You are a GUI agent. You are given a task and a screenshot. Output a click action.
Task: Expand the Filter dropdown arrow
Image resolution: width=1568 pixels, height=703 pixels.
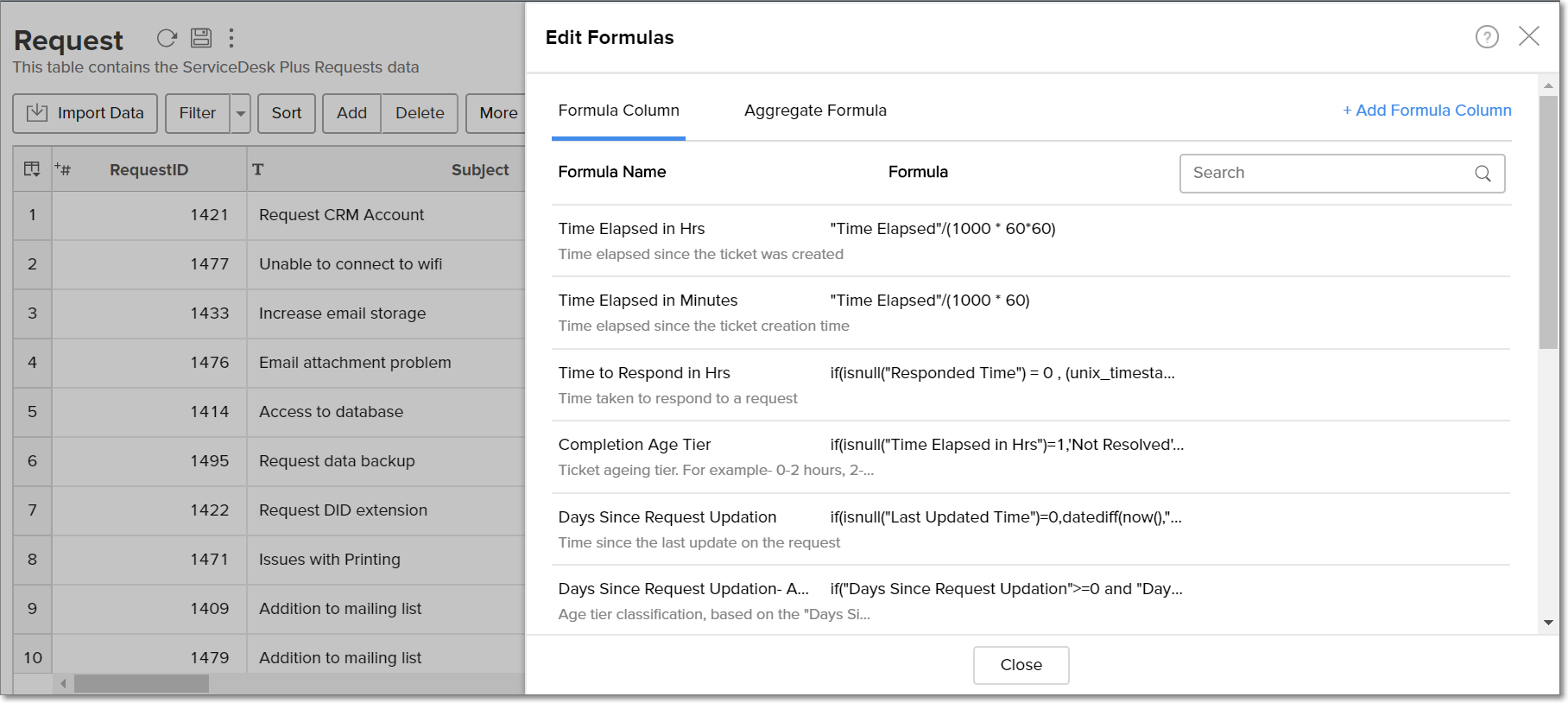[241, 113]
